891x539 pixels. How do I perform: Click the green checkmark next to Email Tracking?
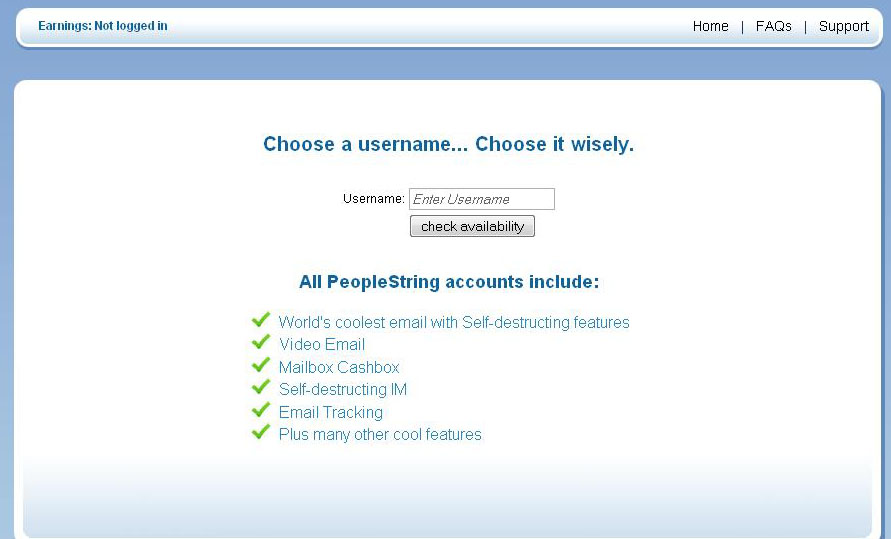click(x=261, y=410)
